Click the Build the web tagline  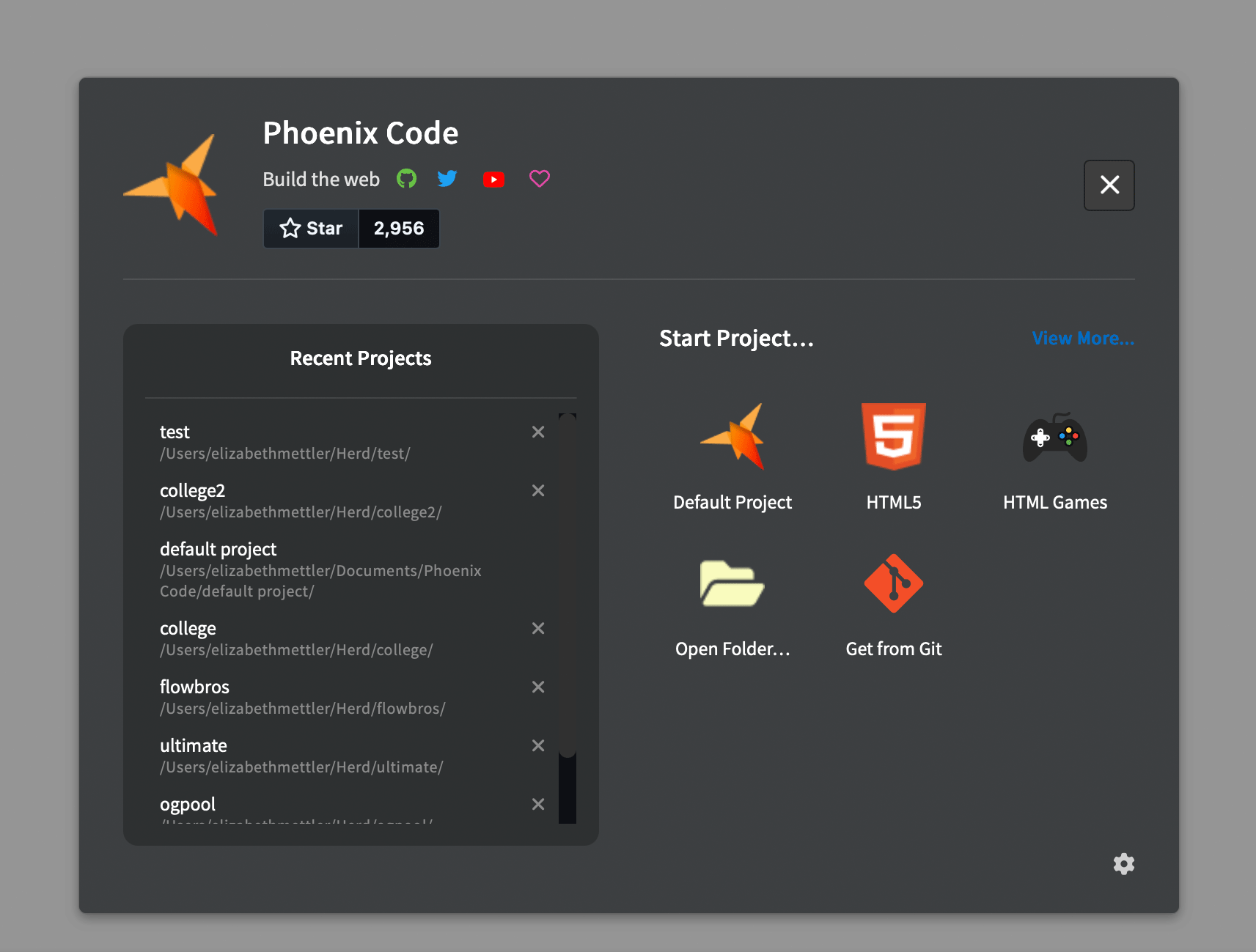321,180
